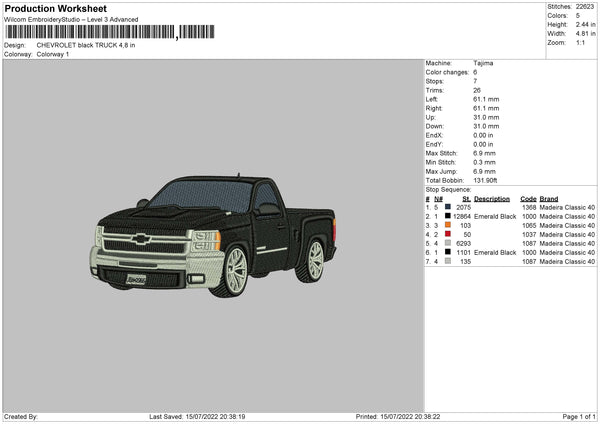Viewport: 600px width, 424px height.
Task: Click the black swatch in stop 2
Action: click(x=448, y=216)
